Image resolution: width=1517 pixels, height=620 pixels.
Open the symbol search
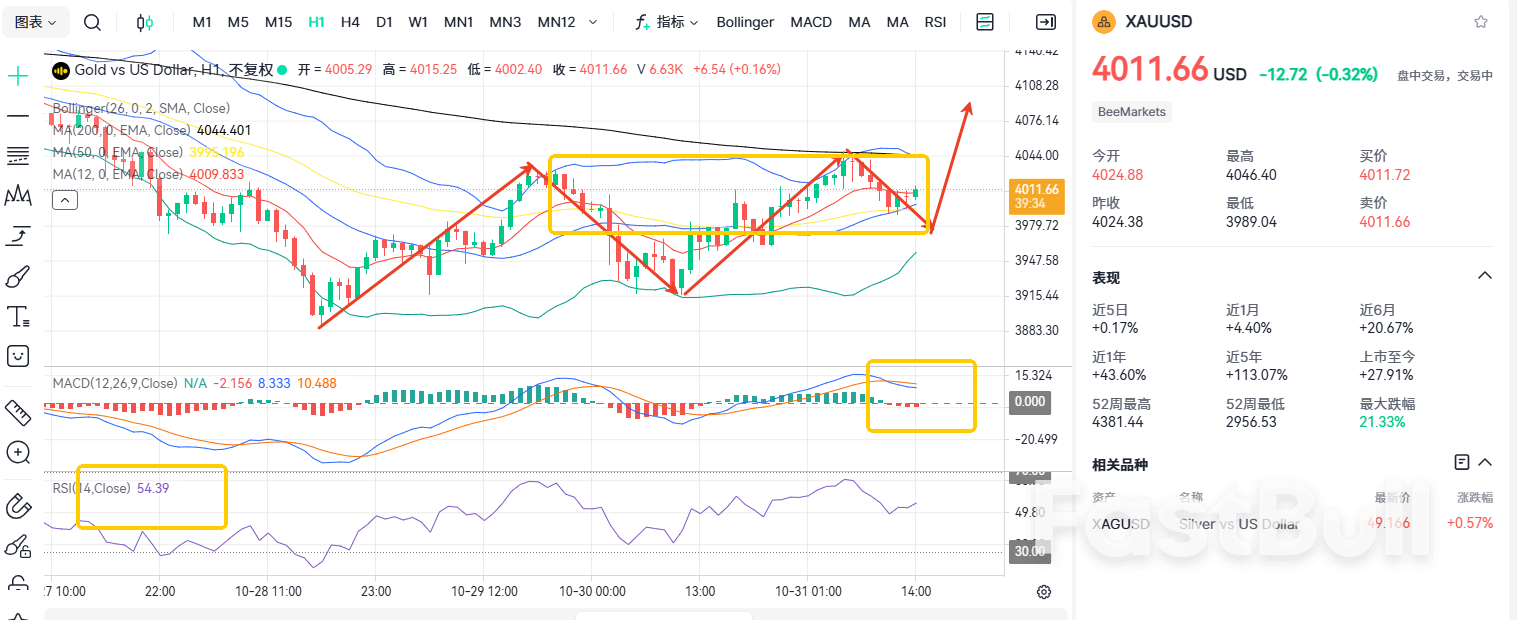[92, 22]
